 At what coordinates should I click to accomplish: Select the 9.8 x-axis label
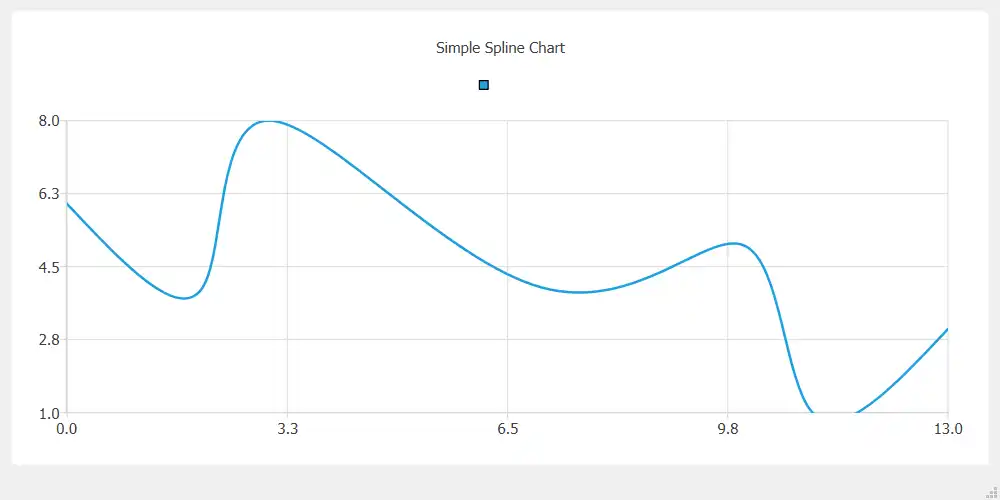tap(728, 429)
